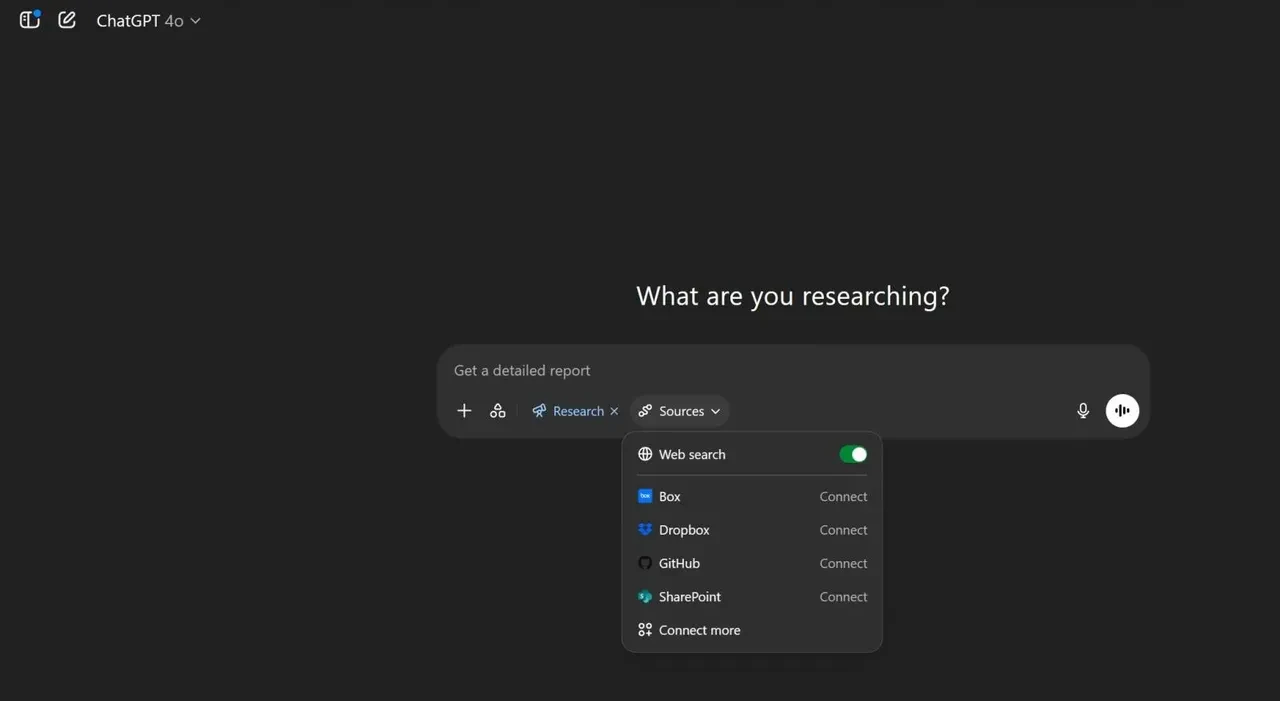The image size is (1280, 701).
Task: Start voice mode with waveform icon
Action: pos(1122,411)
